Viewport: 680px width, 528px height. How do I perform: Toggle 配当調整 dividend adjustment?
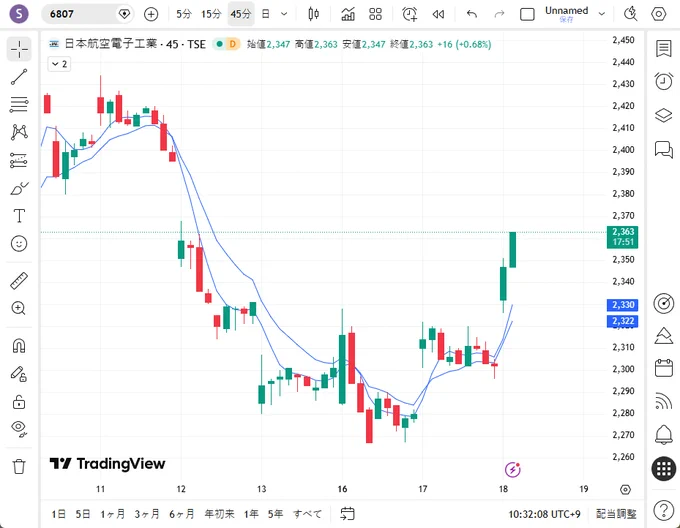click(x=616, y=514)
